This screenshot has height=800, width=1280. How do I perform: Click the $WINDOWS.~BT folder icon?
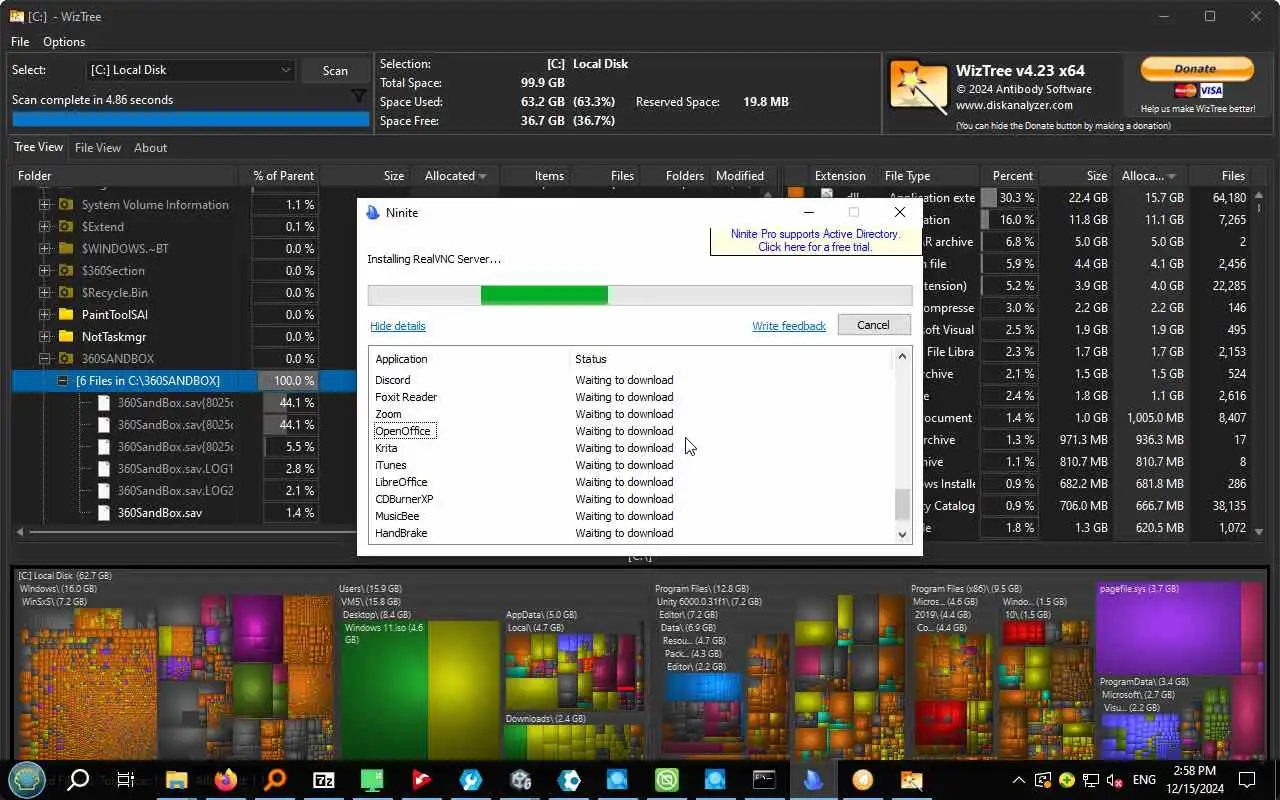coord(66,248)
